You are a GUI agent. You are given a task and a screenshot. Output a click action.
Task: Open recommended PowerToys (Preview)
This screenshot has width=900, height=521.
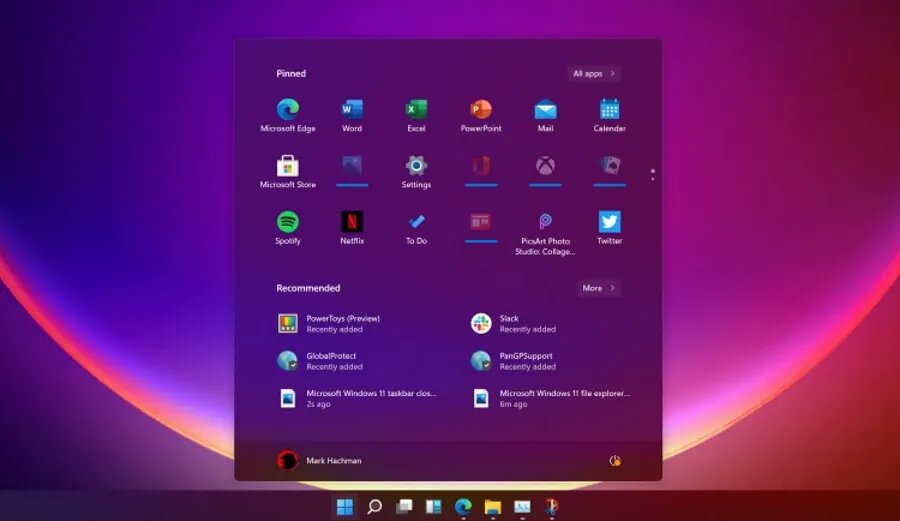pyautogui.click(x=329, y=324)
